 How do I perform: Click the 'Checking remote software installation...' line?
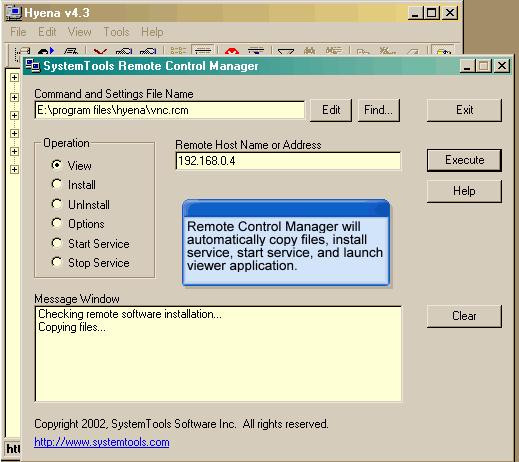coord(130,314)
